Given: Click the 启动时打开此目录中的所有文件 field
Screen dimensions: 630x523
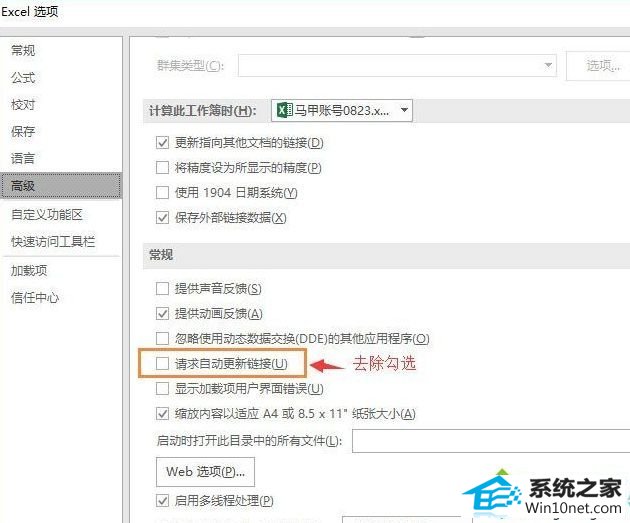Looking at the screenshot, I should pos(491,441).
